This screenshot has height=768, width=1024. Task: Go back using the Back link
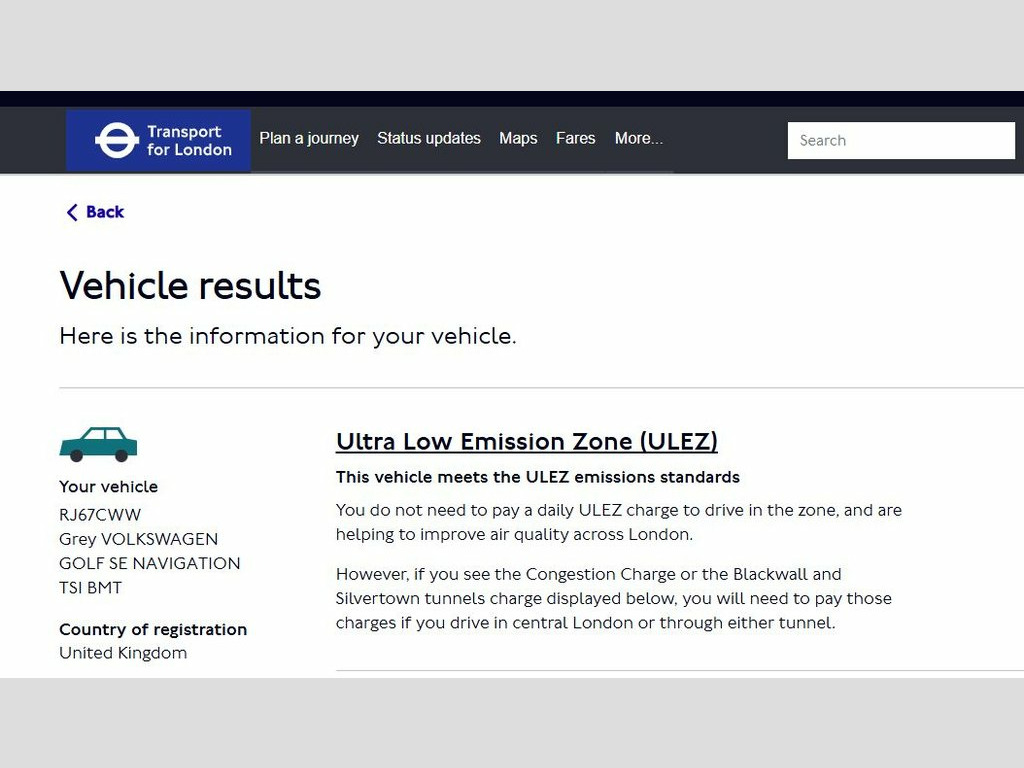[105, 212]
